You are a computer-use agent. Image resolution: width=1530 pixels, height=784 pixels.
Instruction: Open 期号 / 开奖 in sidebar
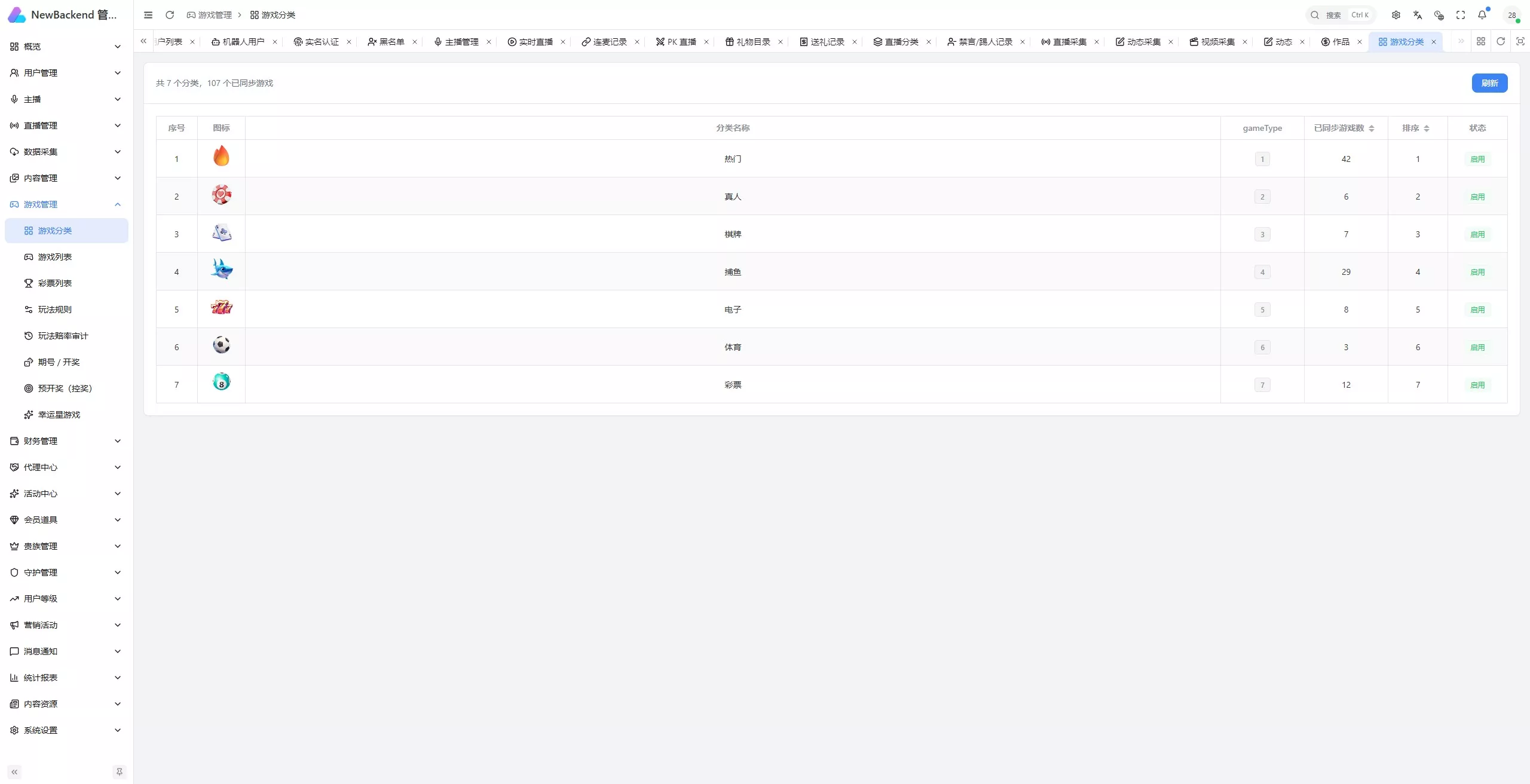66,362
